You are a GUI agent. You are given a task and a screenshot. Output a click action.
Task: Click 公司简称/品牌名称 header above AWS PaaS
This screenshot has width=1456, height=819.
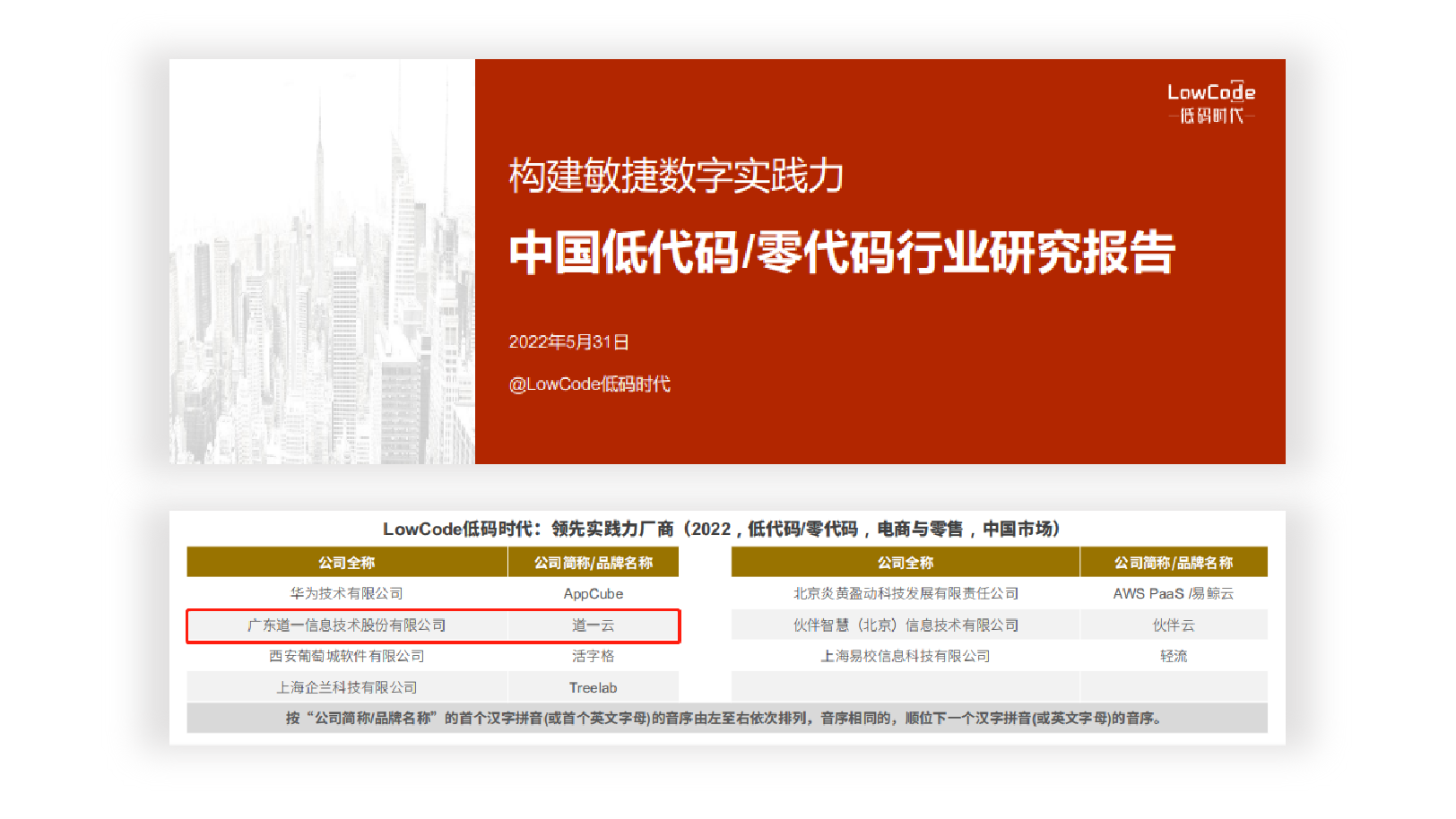1174,563
